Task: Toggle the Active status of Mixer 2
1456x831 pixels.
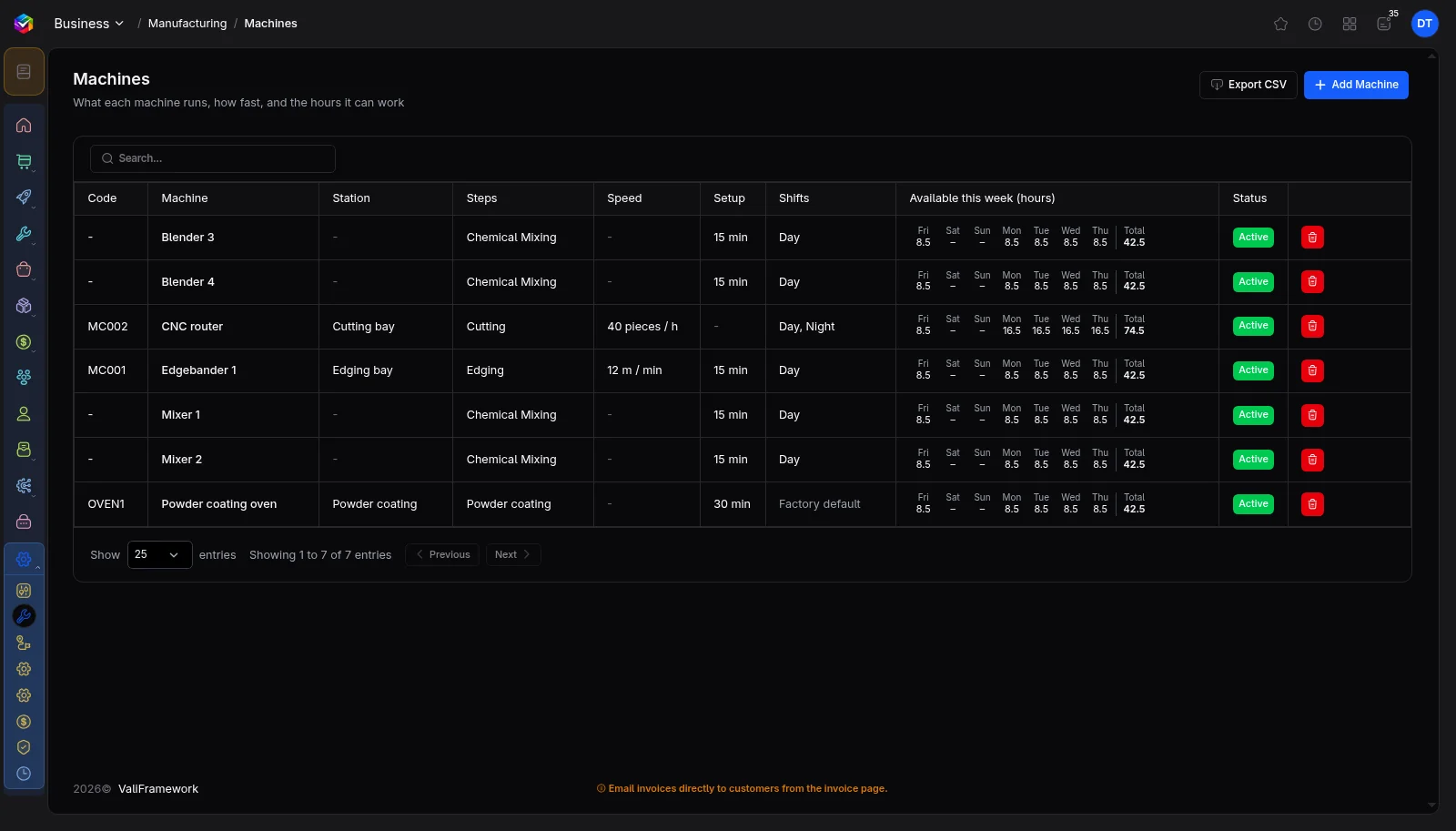Action: click(x=1253, y=460)
